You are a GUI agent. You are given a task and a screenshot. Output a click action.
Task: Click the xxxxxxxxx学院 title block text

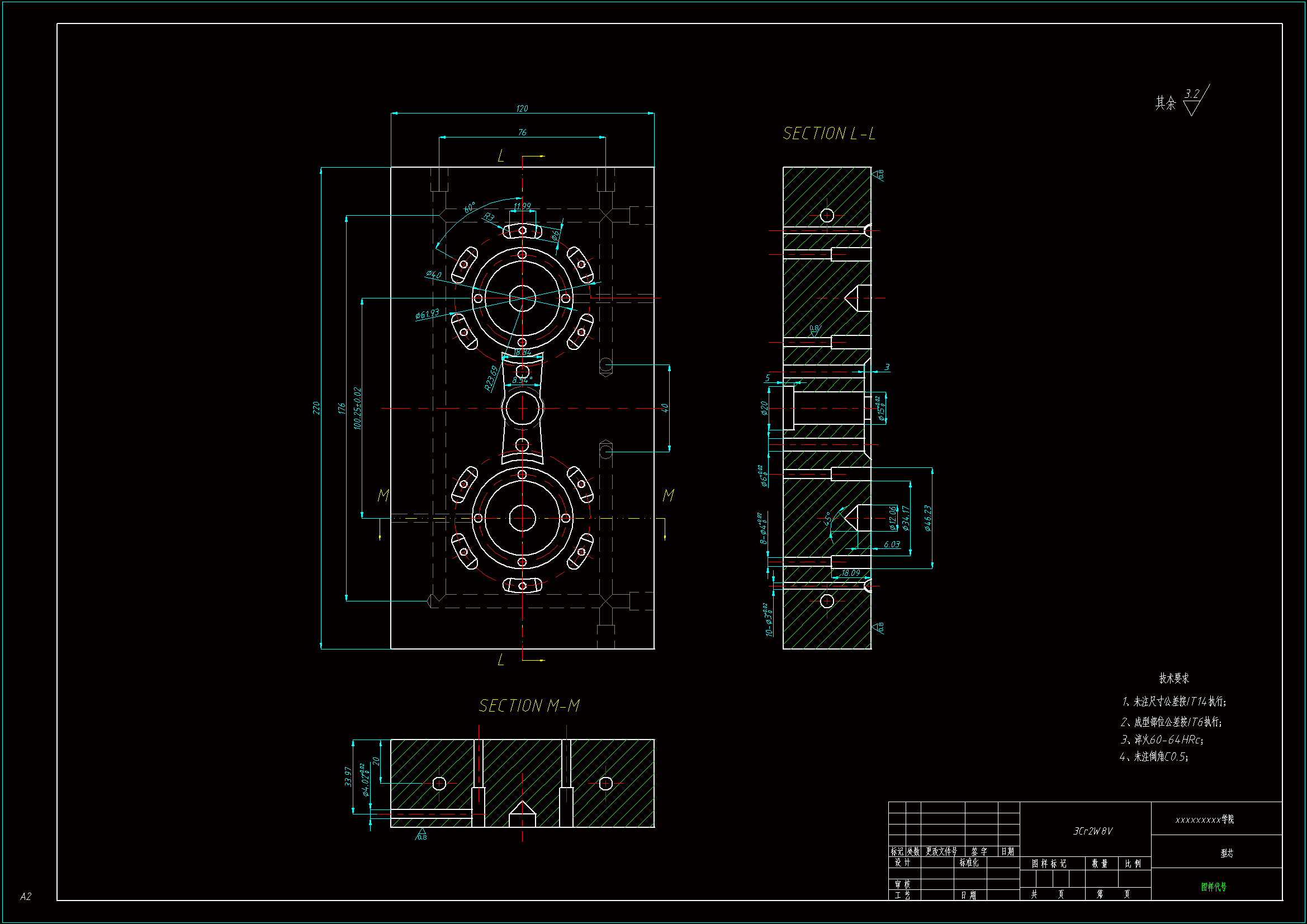(x=1205, y=820)
